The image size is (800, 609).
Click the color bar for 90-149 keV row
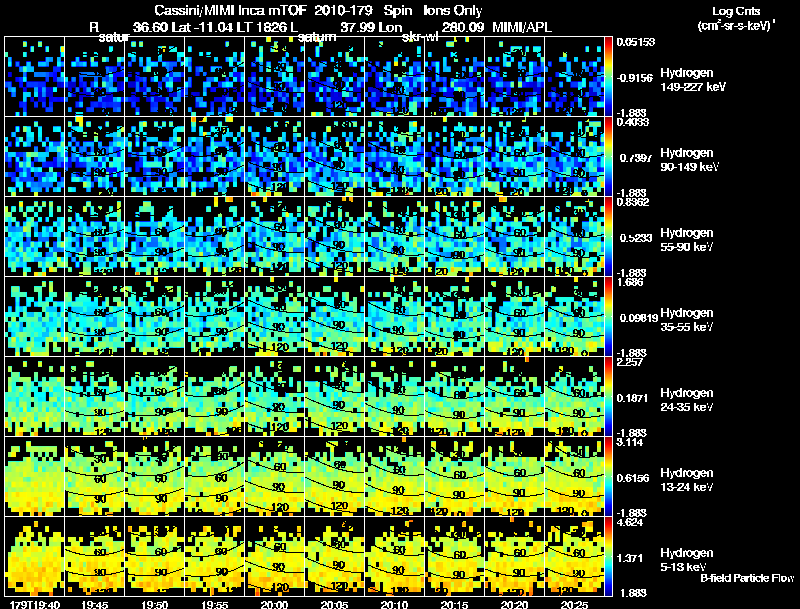pos(609,156)
